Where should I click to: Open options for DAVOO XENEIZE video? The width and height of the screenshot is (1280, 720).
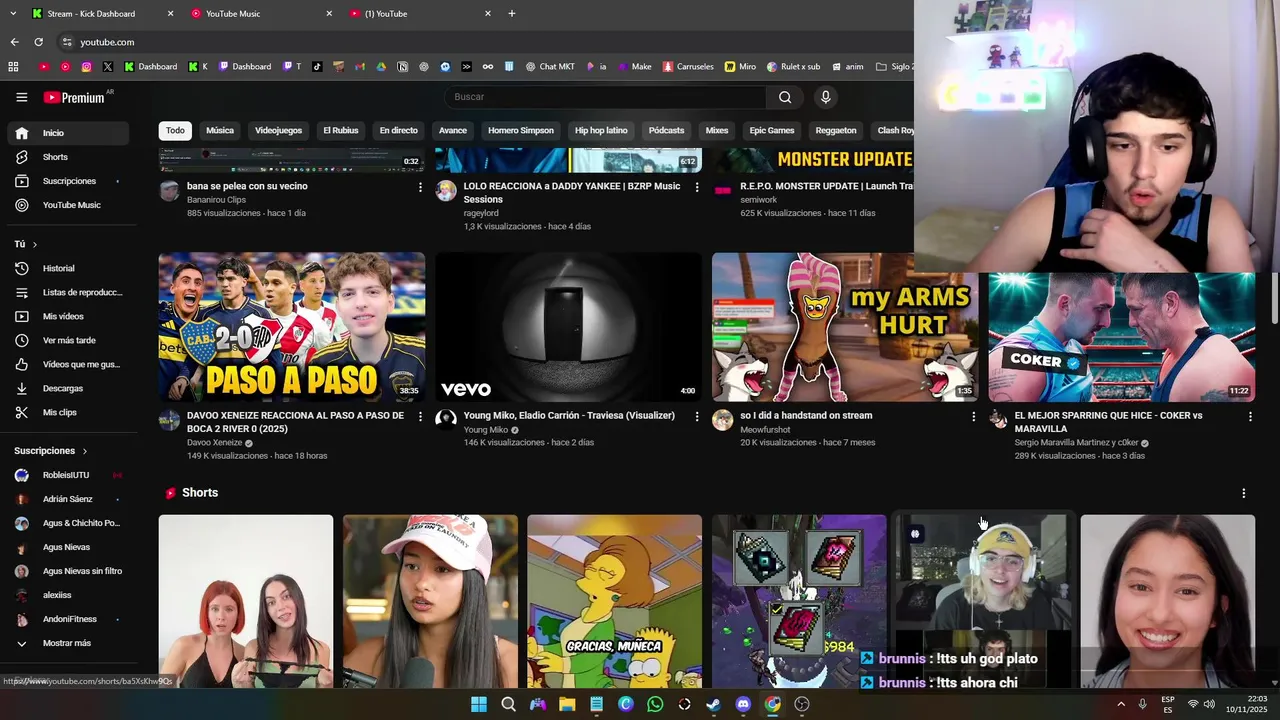(420, 416)
